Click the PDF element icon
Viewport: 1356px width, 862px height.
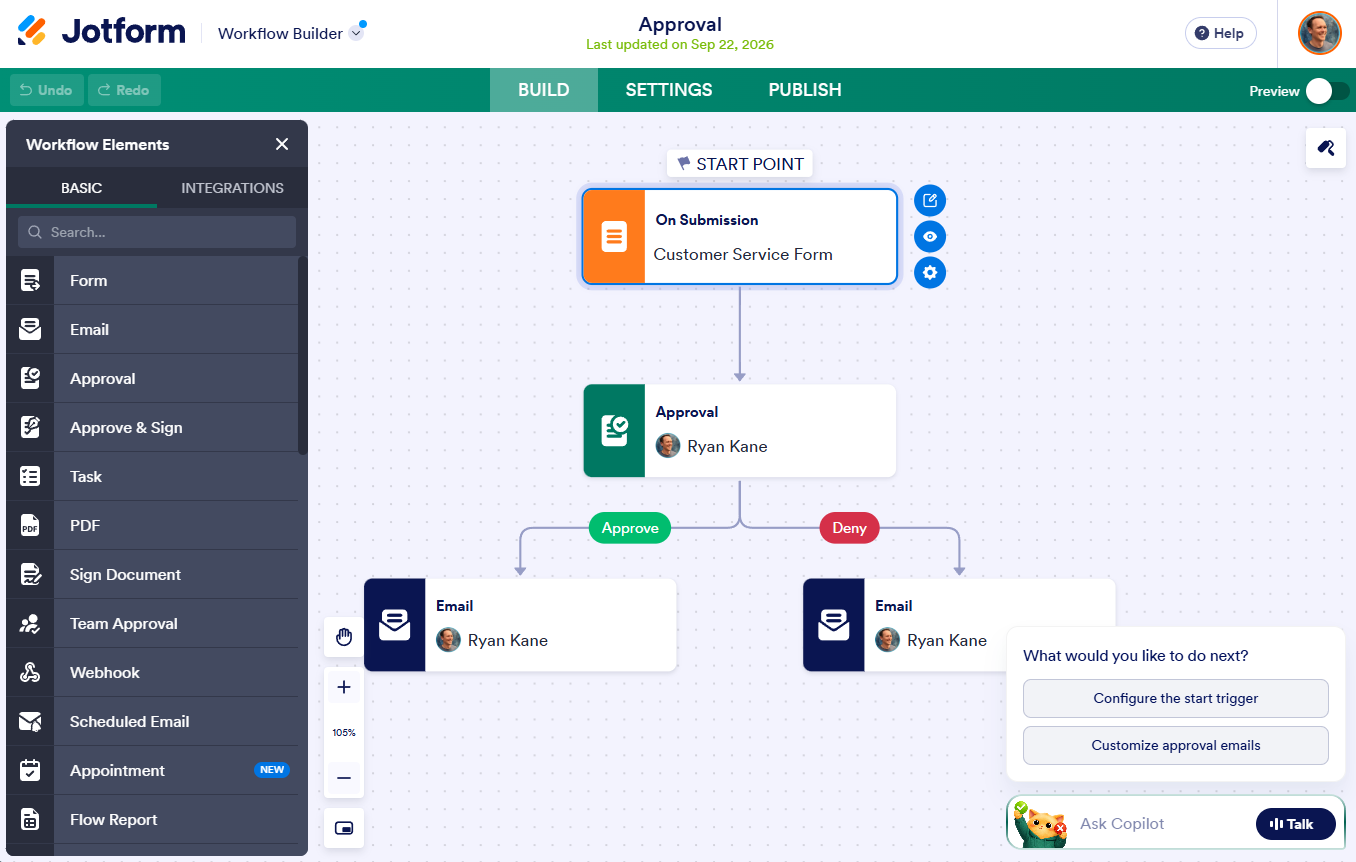pos(30,526)
